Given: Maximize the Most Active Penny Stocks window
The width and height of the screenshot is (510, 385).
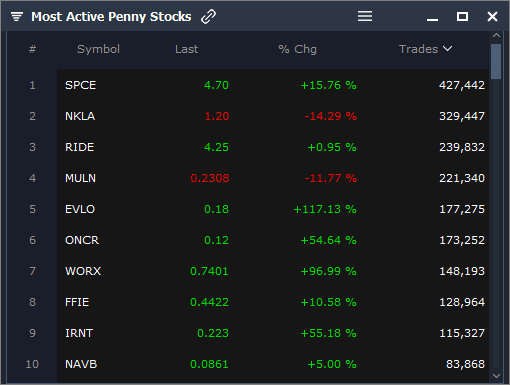Looking at the screenshot, I should pos(462,16).
